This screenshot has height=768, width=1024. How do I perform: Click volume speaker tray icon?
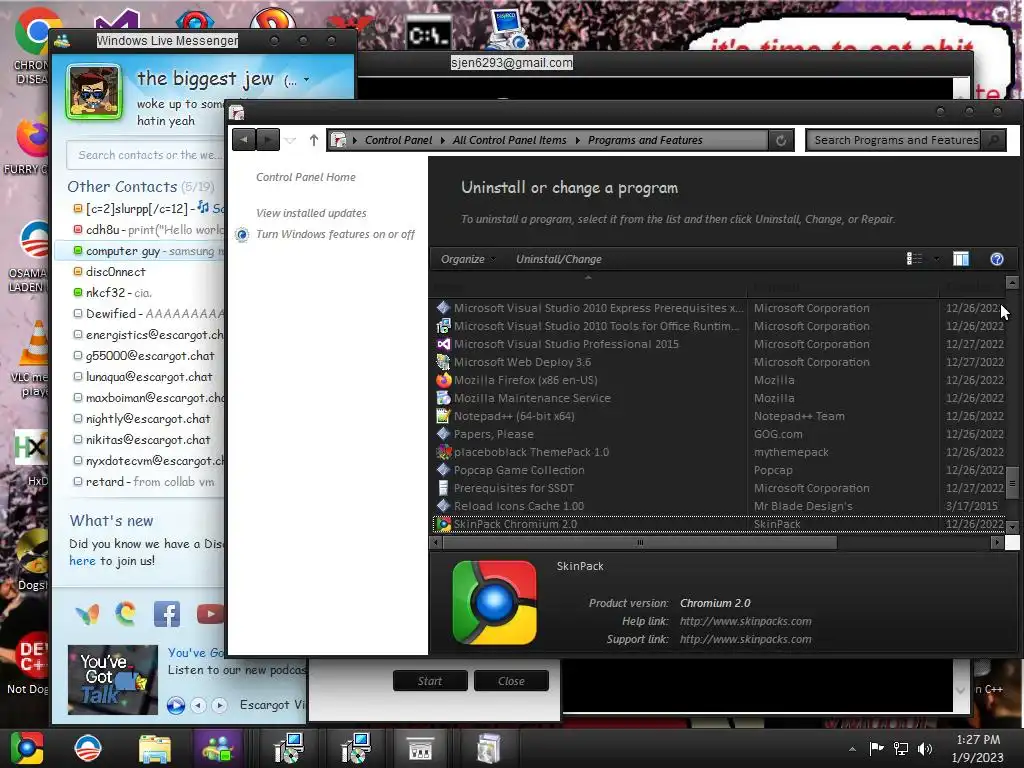pyautogui.click(x=925, y=748)
